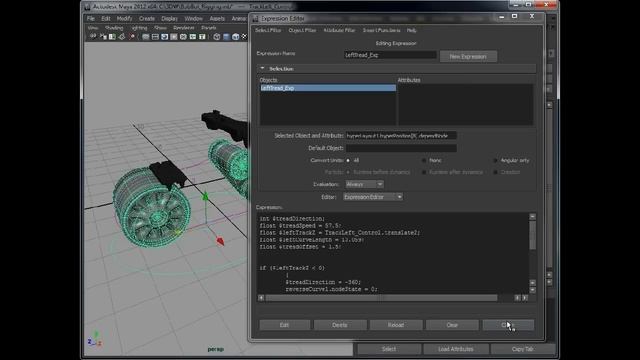Image resolution: width=640 pixels, height=360 pixels.
Task: Select Runtime after dynamics radio
Action: click(424, 172)
